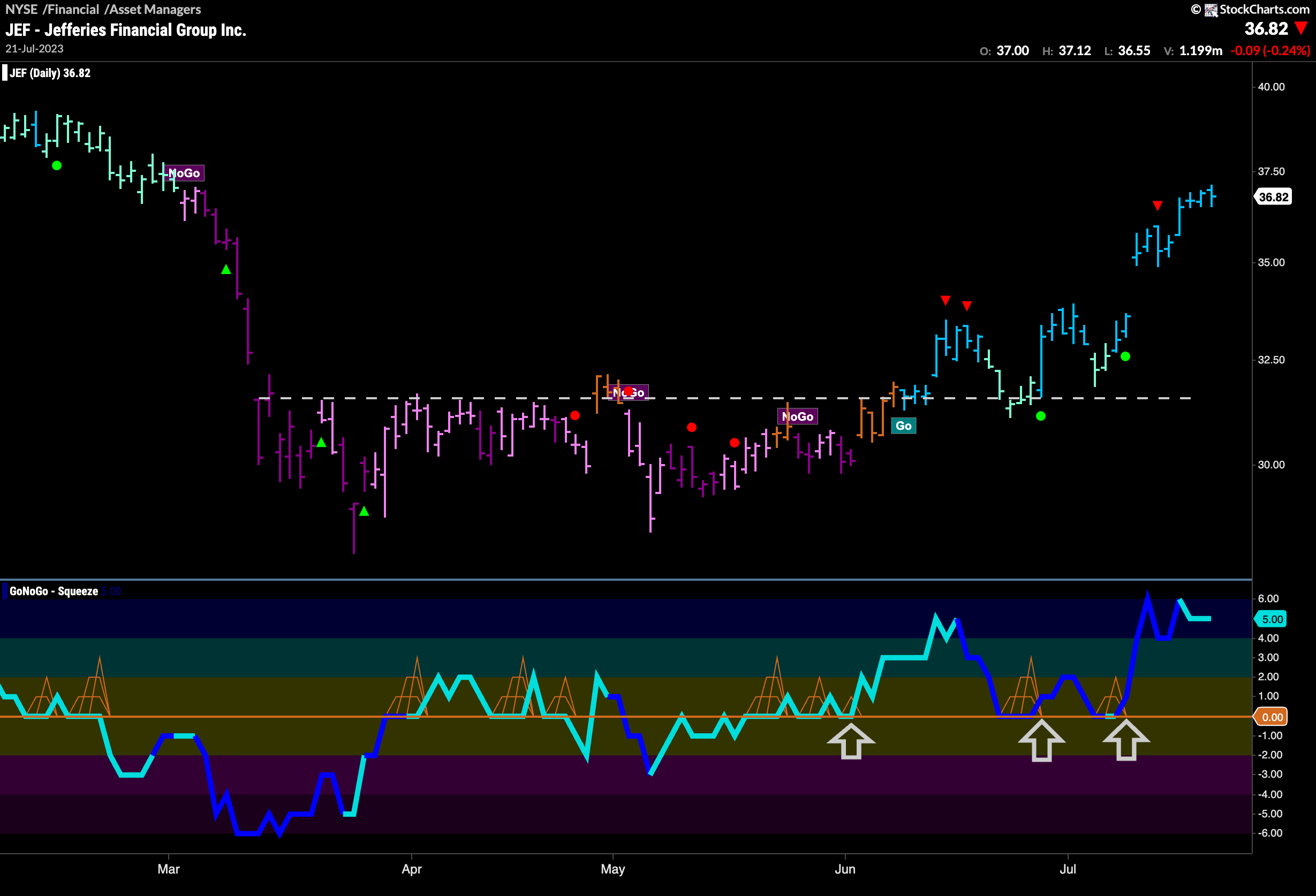Image resolution: width=1316 pixels, height=896 pixels.
Task: Click the Jul label on time axis
Action: click(1068, 869)
